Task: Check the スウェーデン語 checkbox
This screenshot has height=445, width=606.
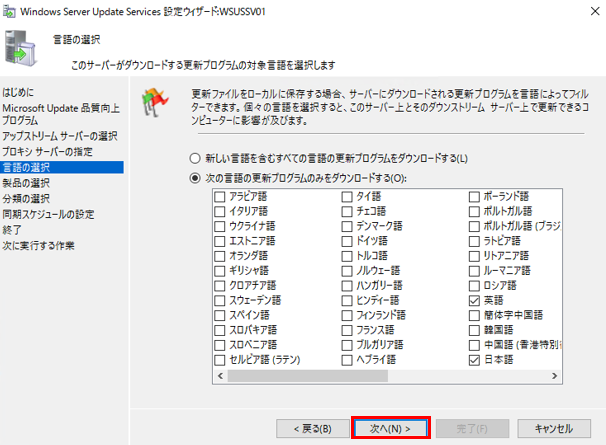Action: coord(220,300)
